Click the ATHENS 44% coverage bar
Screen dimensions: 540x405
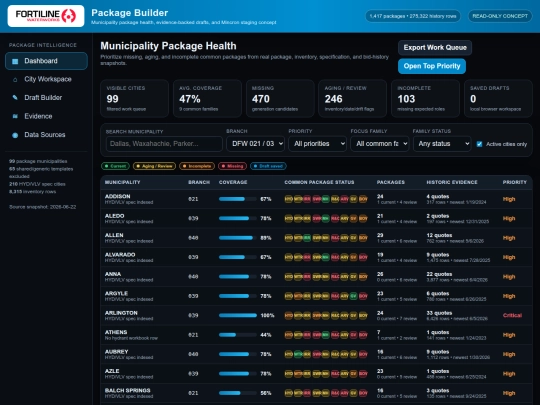[238, 335]
